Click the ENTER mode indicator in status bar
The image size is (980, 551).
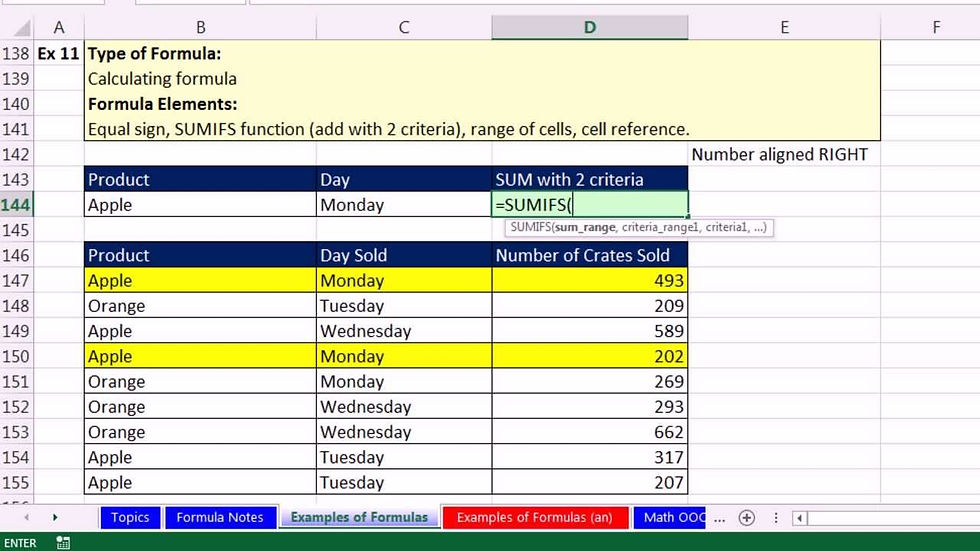pyautogui.click(x=20, y=543)
